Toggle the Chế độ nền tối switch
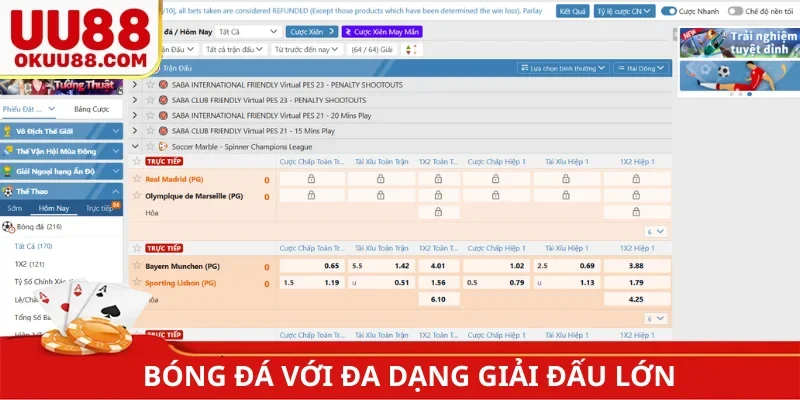 point(735,11)
